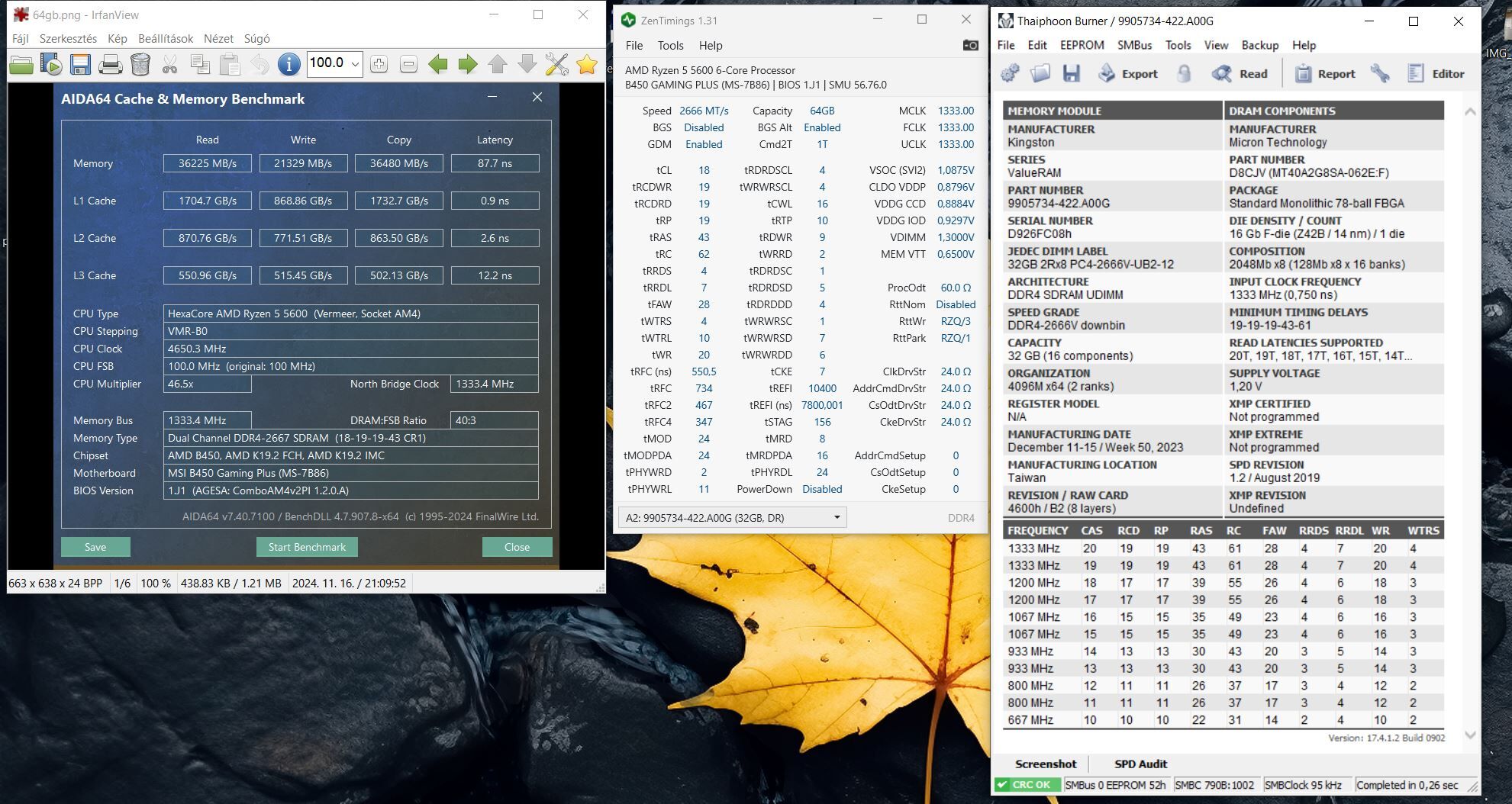Go to previous image with green left arrow
1512x804 pixels.
click(x=438, y=65)
